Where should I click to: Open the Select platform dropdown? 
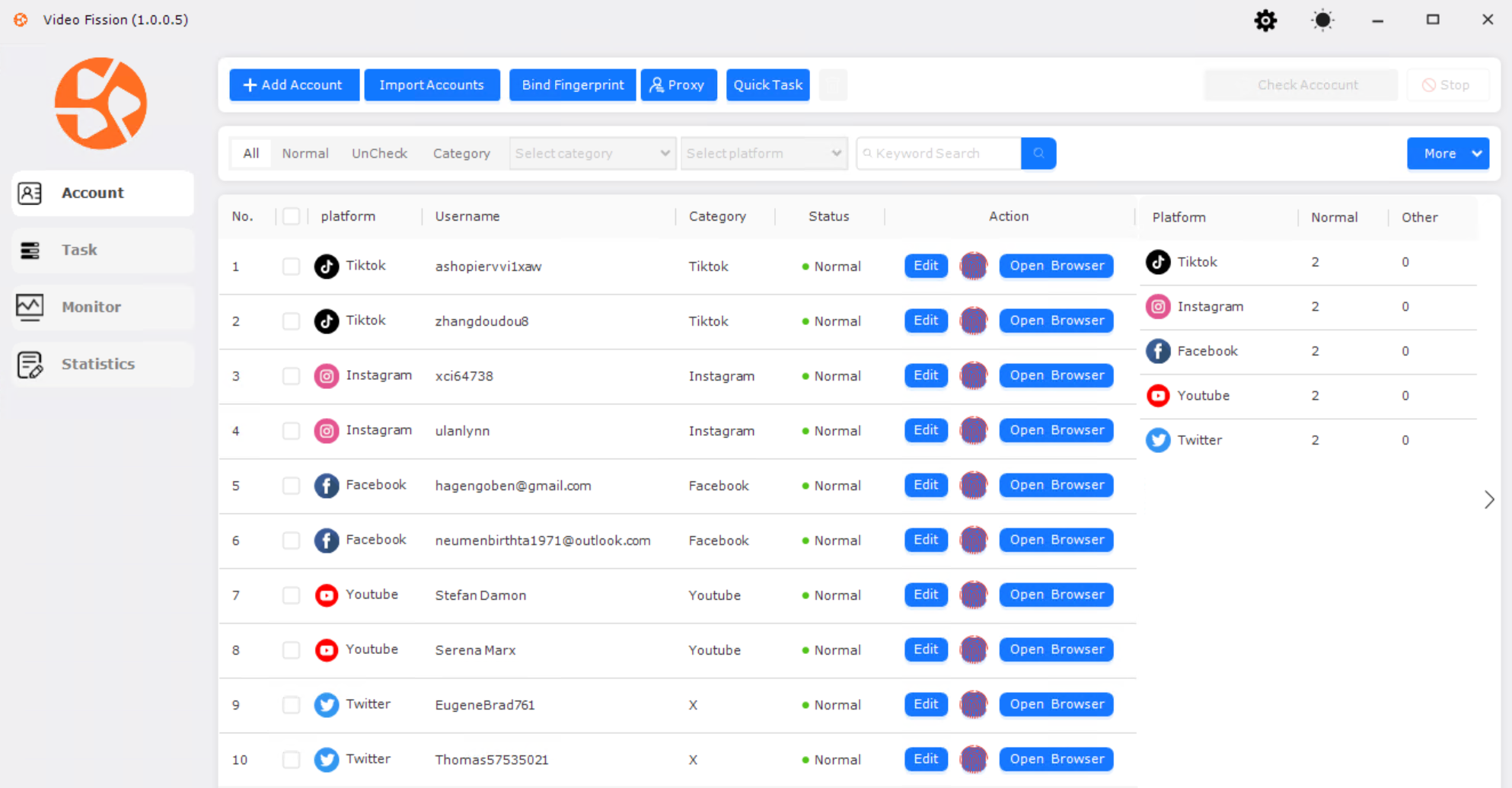764,154
